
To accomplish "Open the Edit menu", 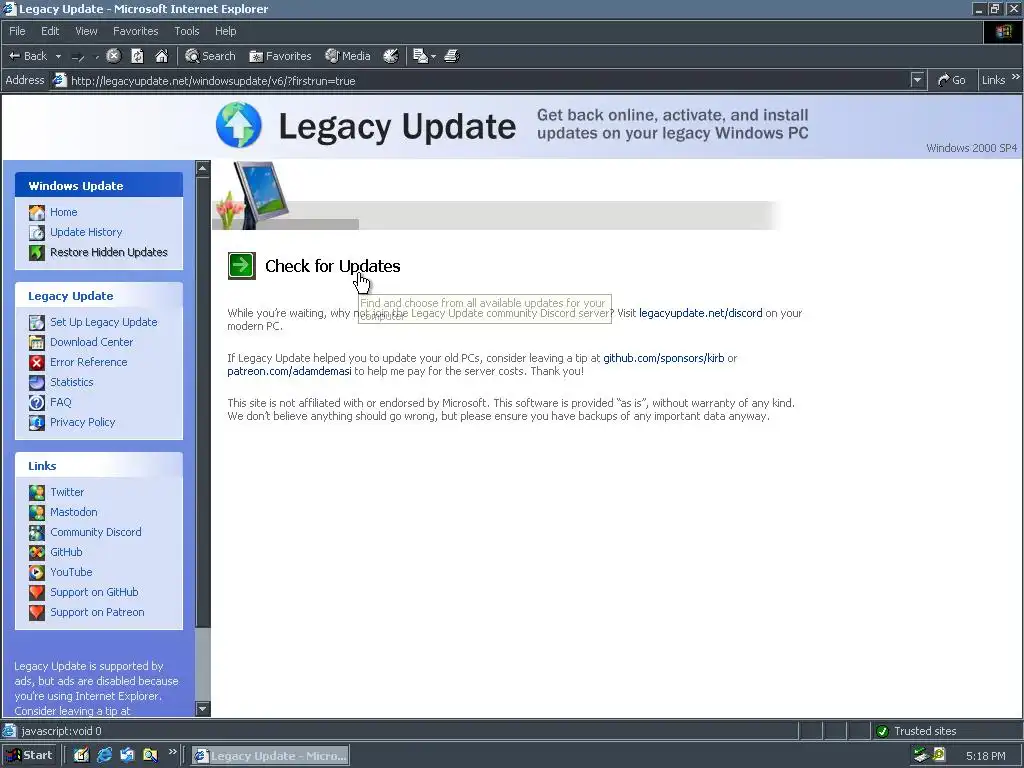I will (x=50, y=31).
